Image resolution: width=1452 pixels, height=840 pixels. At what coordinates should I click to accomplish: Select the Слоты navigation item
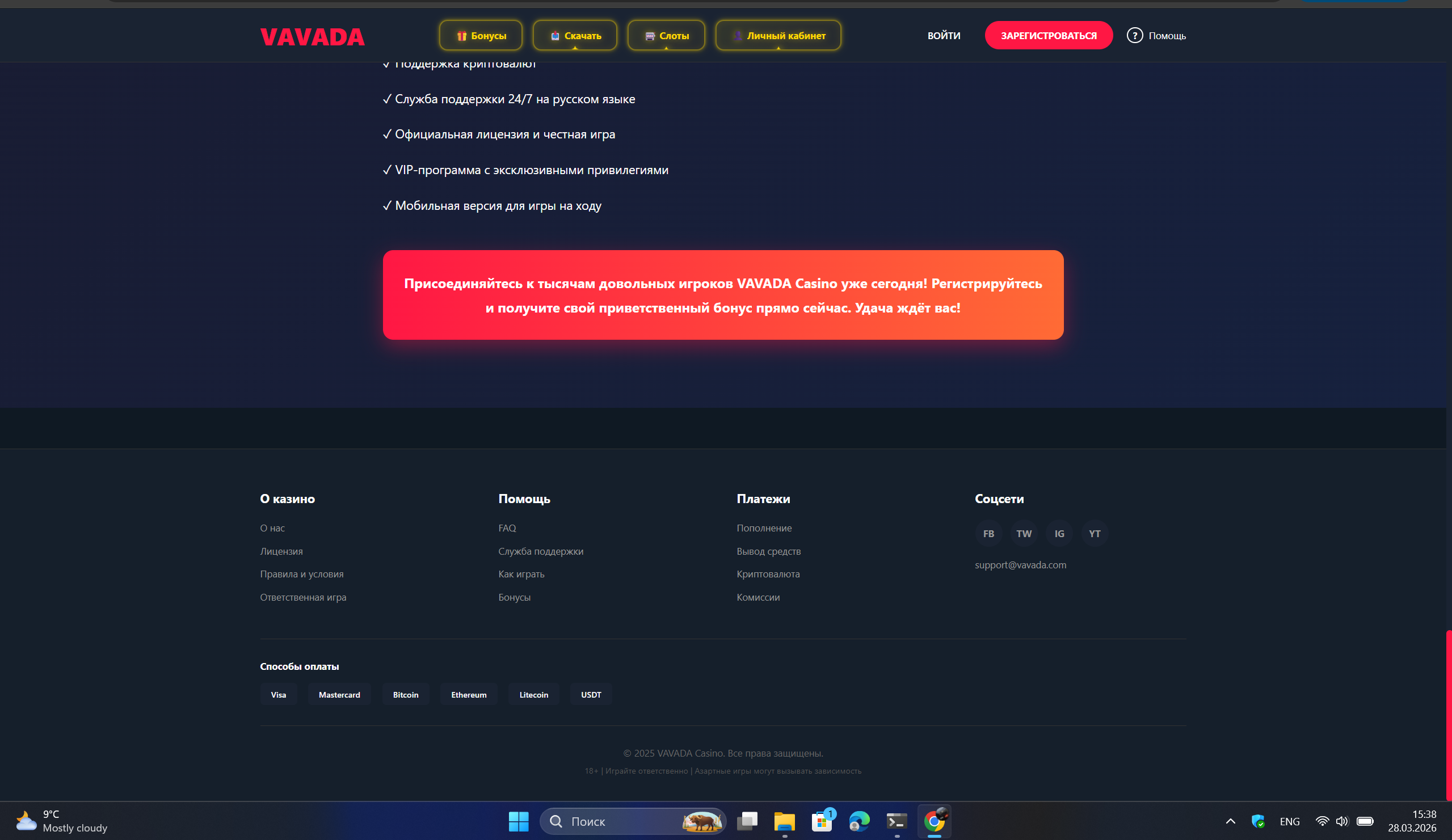(666, 36)
